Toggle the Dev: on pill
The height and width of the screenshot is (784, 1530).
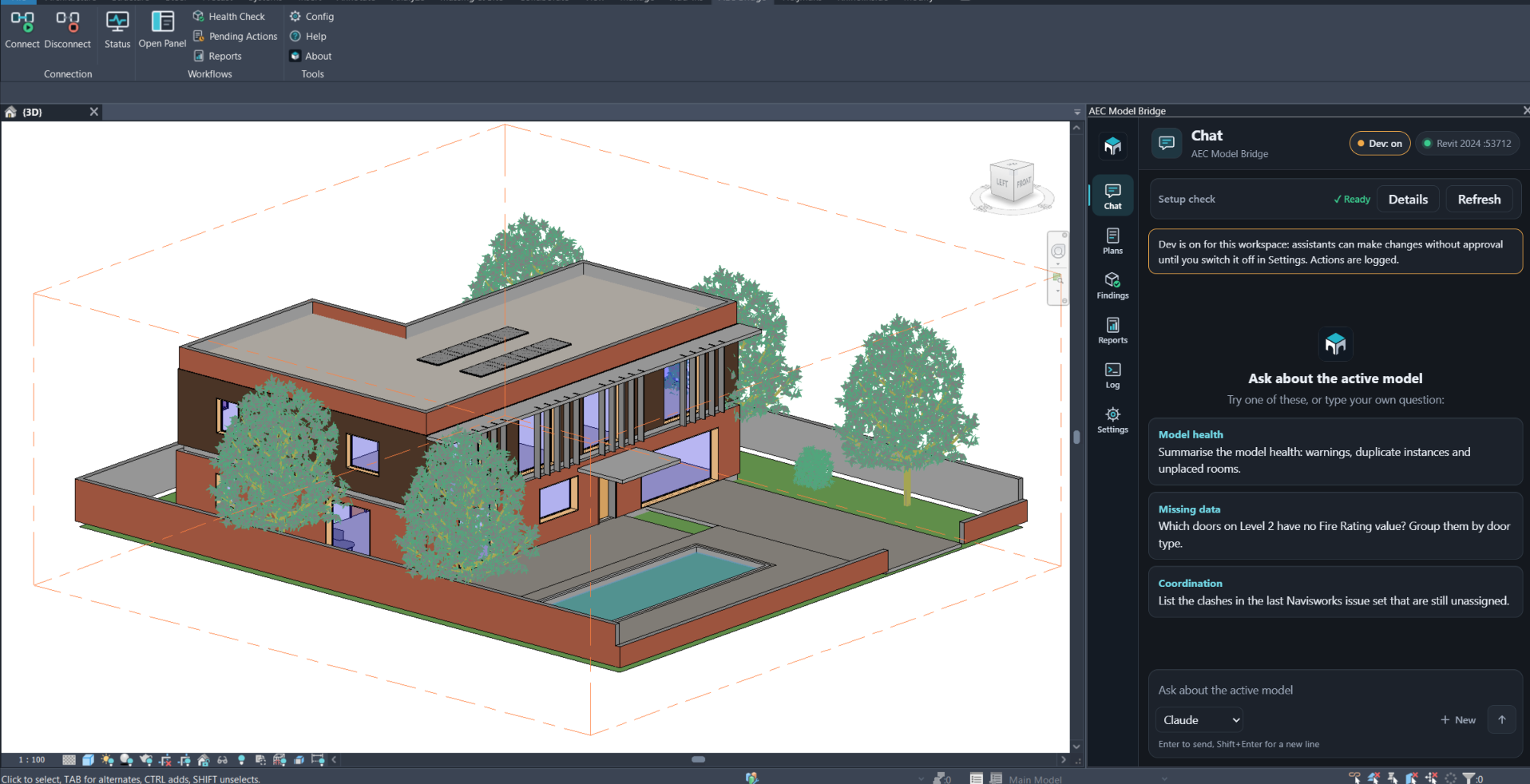click(1380, 144)
